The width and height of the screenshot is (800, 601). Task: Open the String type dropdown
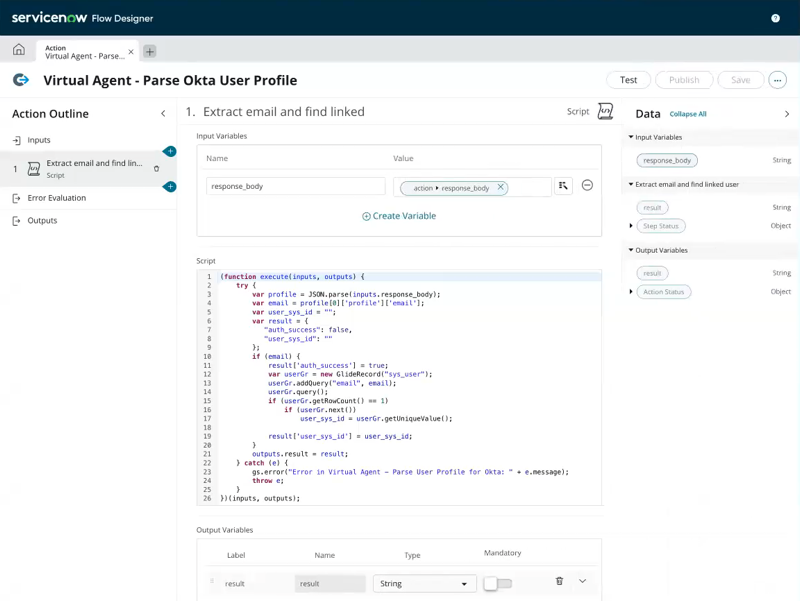tap(424, 584)
